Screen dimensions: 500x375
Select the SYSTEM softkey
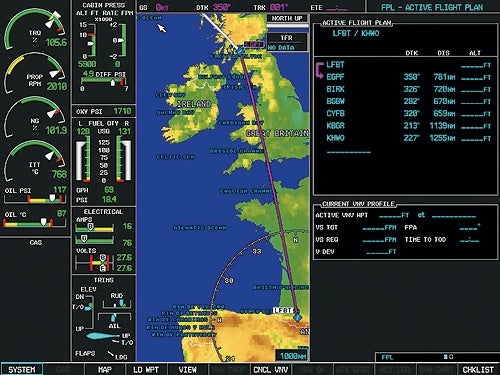click(x=21, y=369)
